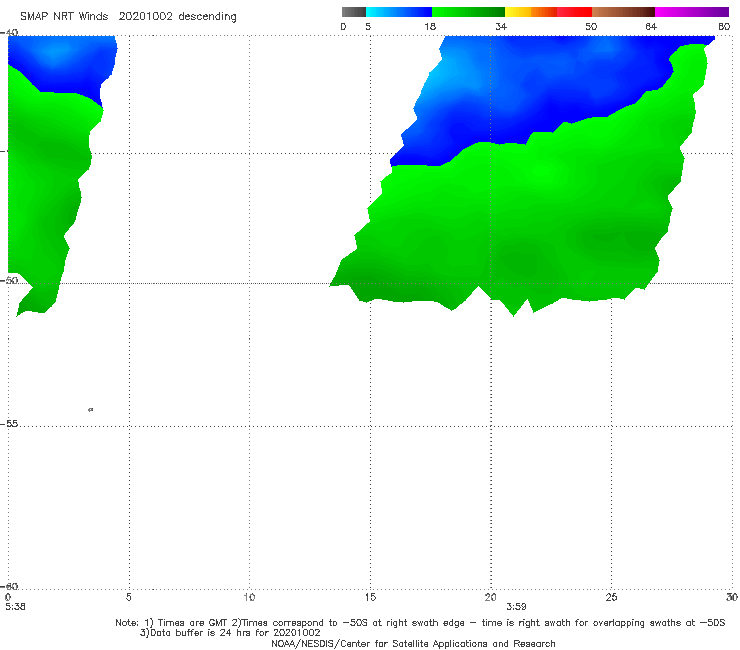
Task: Click the blue segment of the wind color bar
Action: pos(399,12)
